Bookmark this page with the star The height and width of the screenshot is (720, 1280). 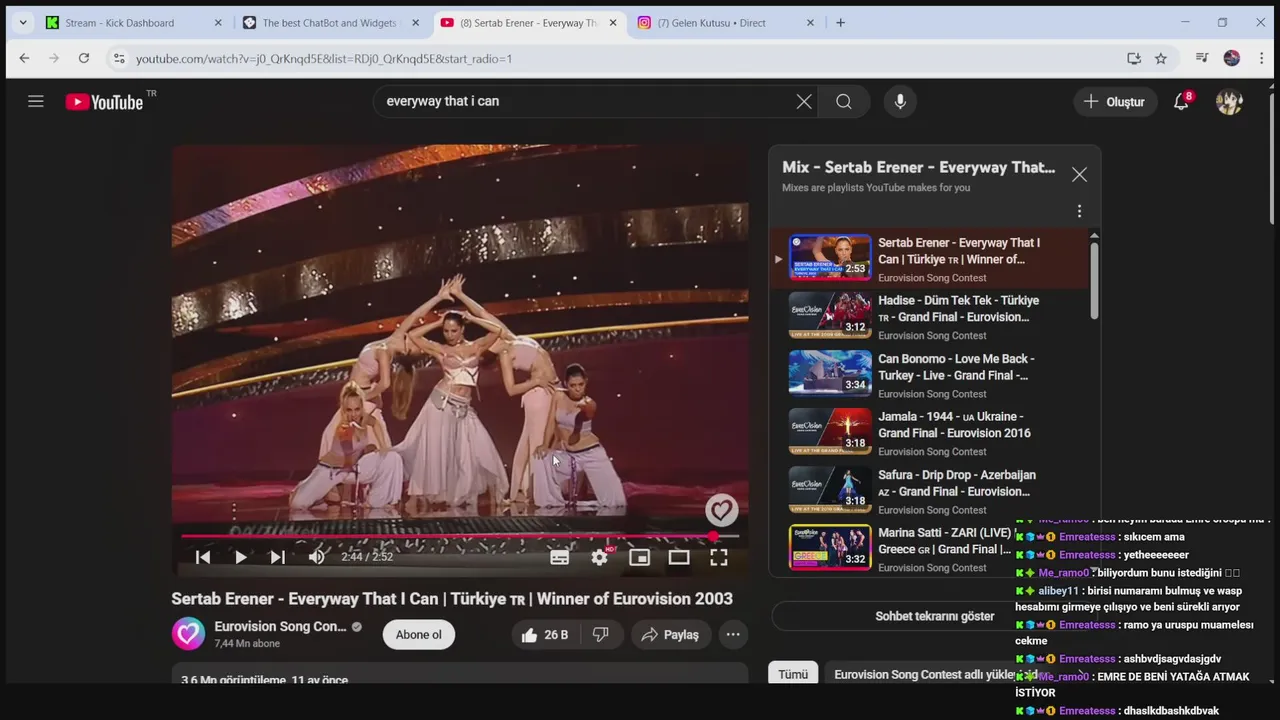coord(1161,58)
